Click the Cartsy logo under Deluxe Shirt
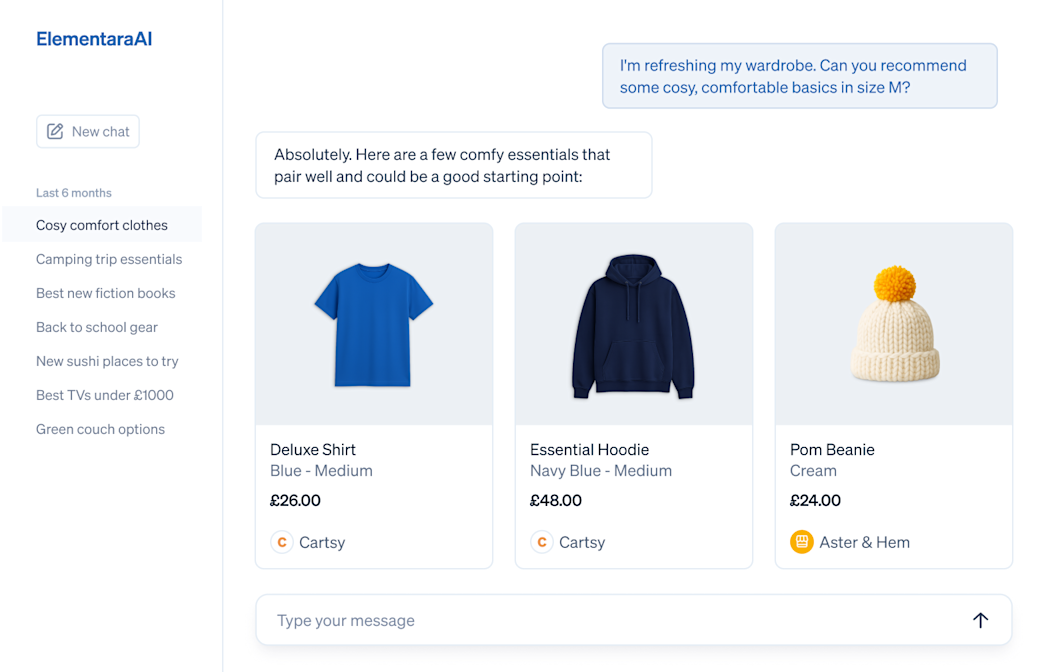Viewport: 1040px width, 672px height. [282, 542]
